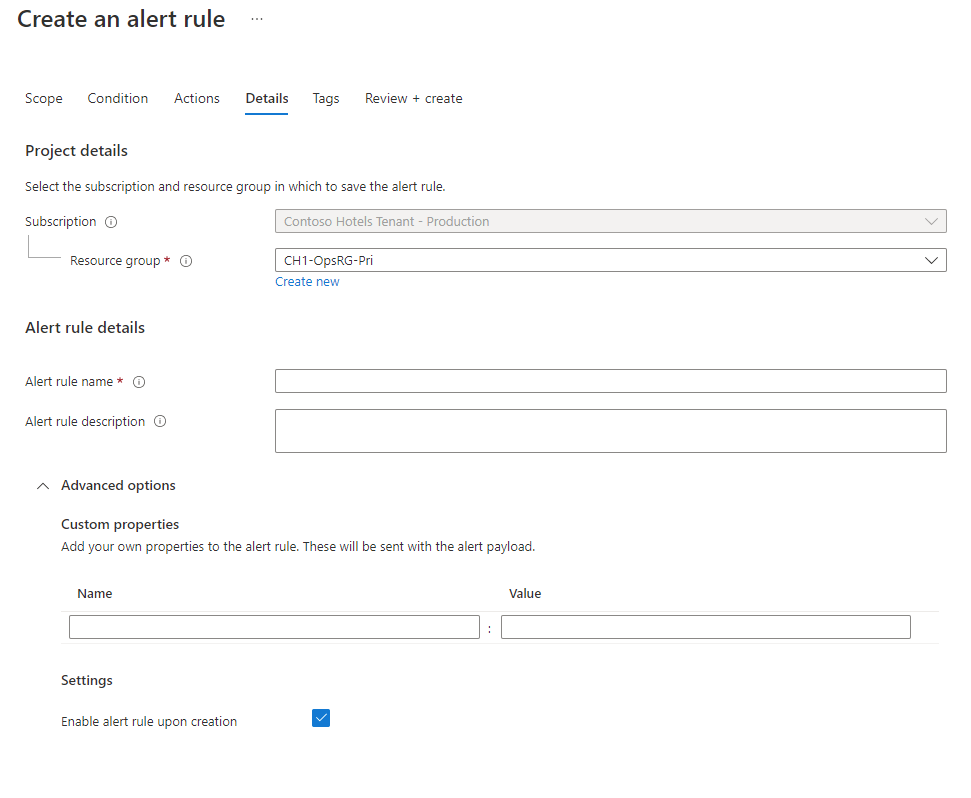This screenshot has width=971, height=798.
Task: Open the Subscription dropdown
Action: coord(611,221)
